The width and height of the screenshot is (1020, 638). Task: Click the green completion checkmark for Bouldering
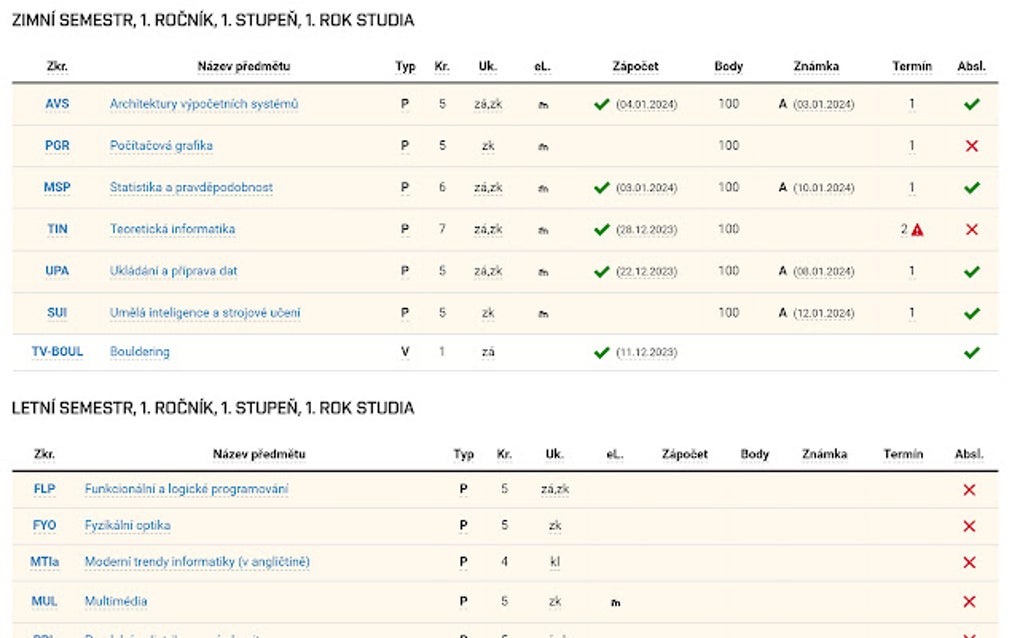971,353
